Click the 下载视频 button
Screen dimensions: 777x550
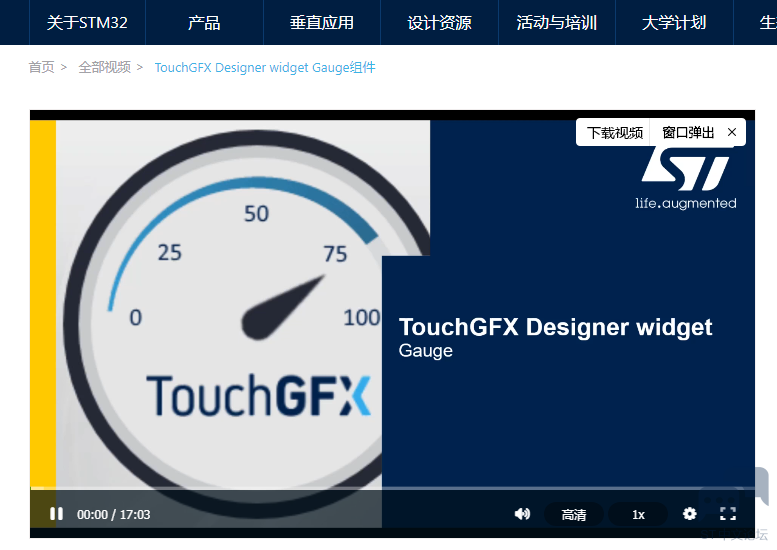[614, 132]
